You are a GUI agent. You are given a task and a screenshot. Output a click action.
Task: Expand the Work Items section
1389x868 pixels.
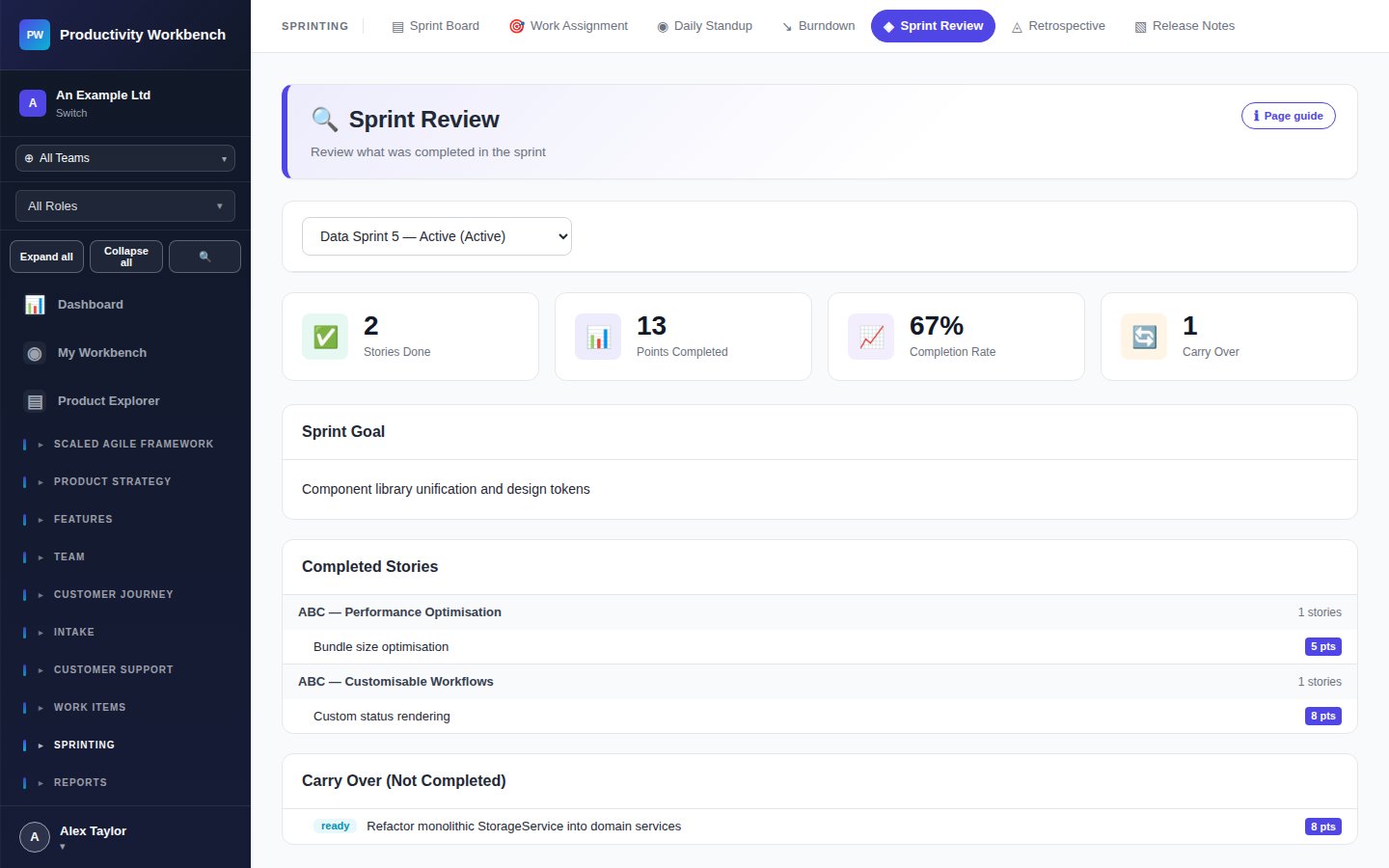[125, 708]
